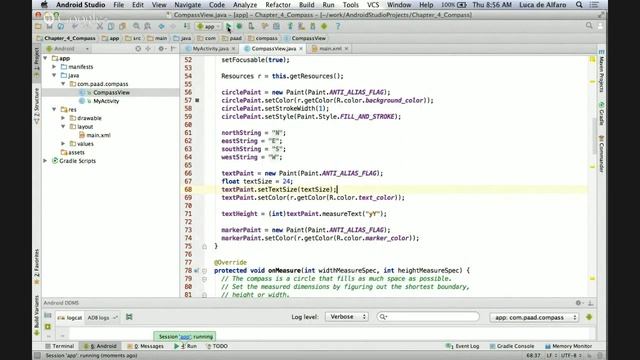Open the Terminal tool window
Image resolution: width=640 pixels, height=360 pixels.
pyautogui.click(x=60, y=346)
